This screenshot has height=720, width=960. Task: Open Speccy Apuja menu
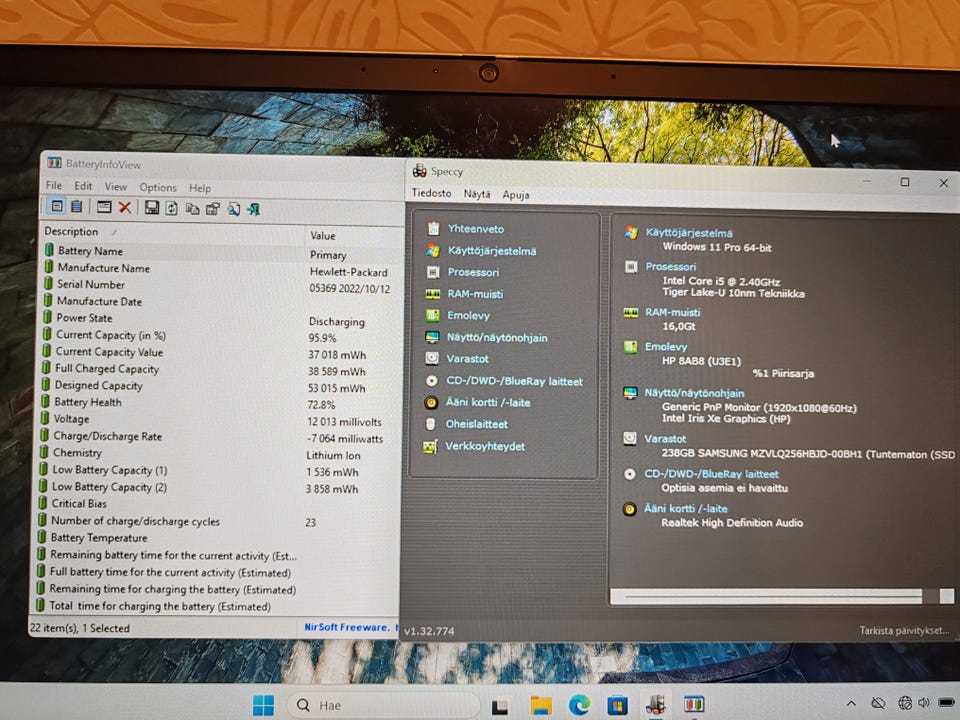pos(516,195)
